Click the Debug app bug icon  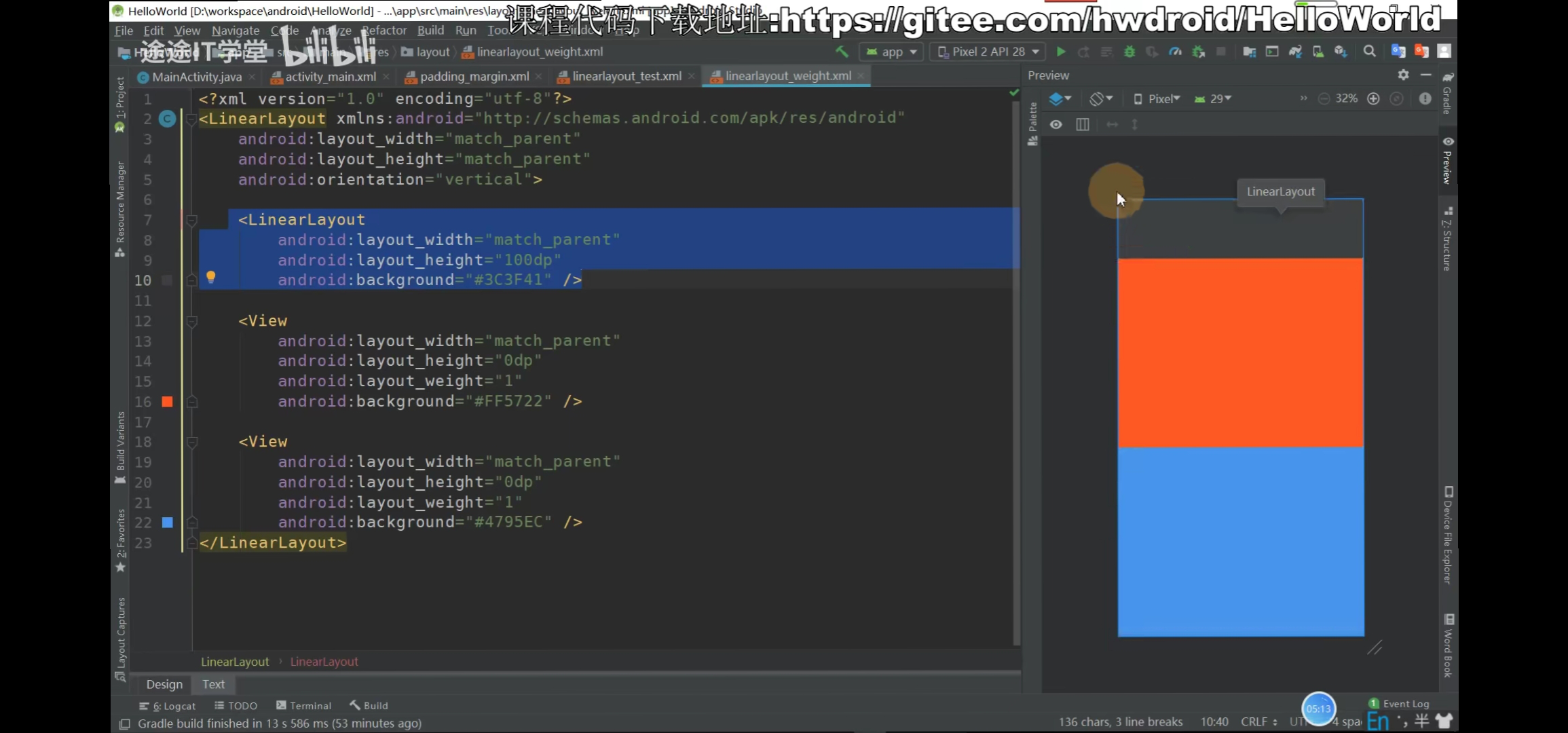coord(1130,52)
